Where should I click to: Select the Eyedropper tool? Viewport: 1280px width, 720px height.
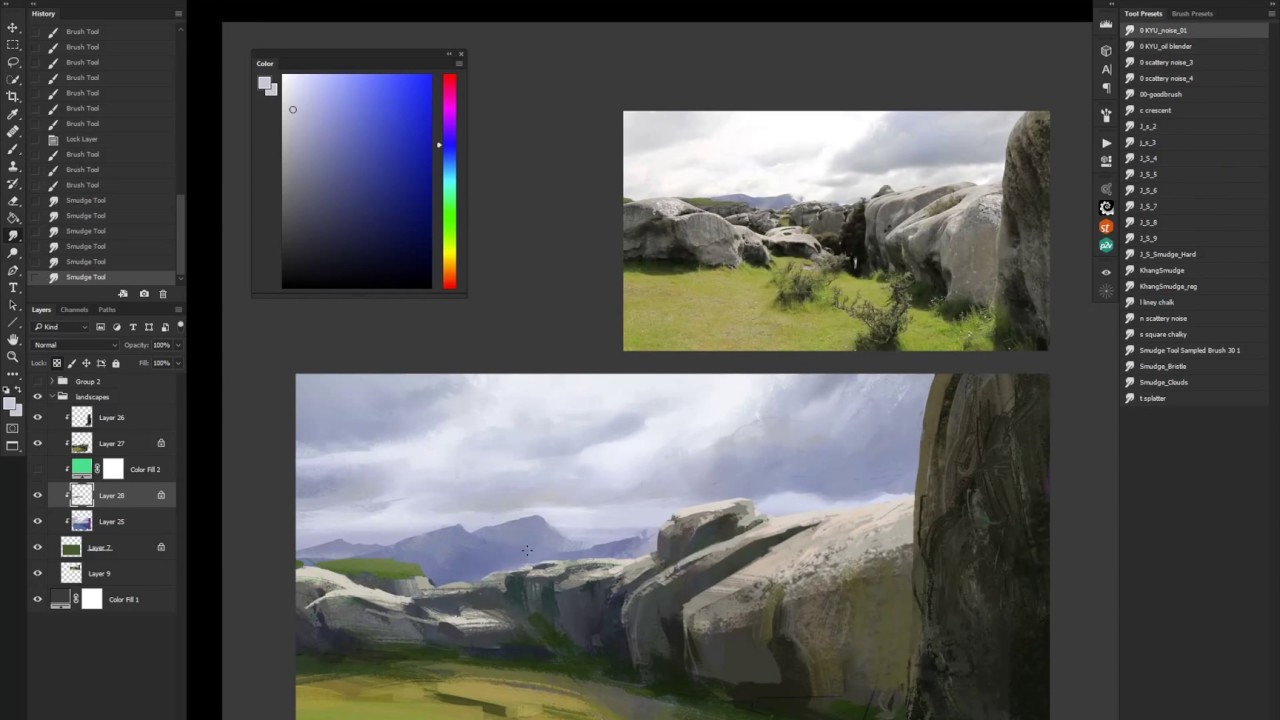(x=13, y=114)
